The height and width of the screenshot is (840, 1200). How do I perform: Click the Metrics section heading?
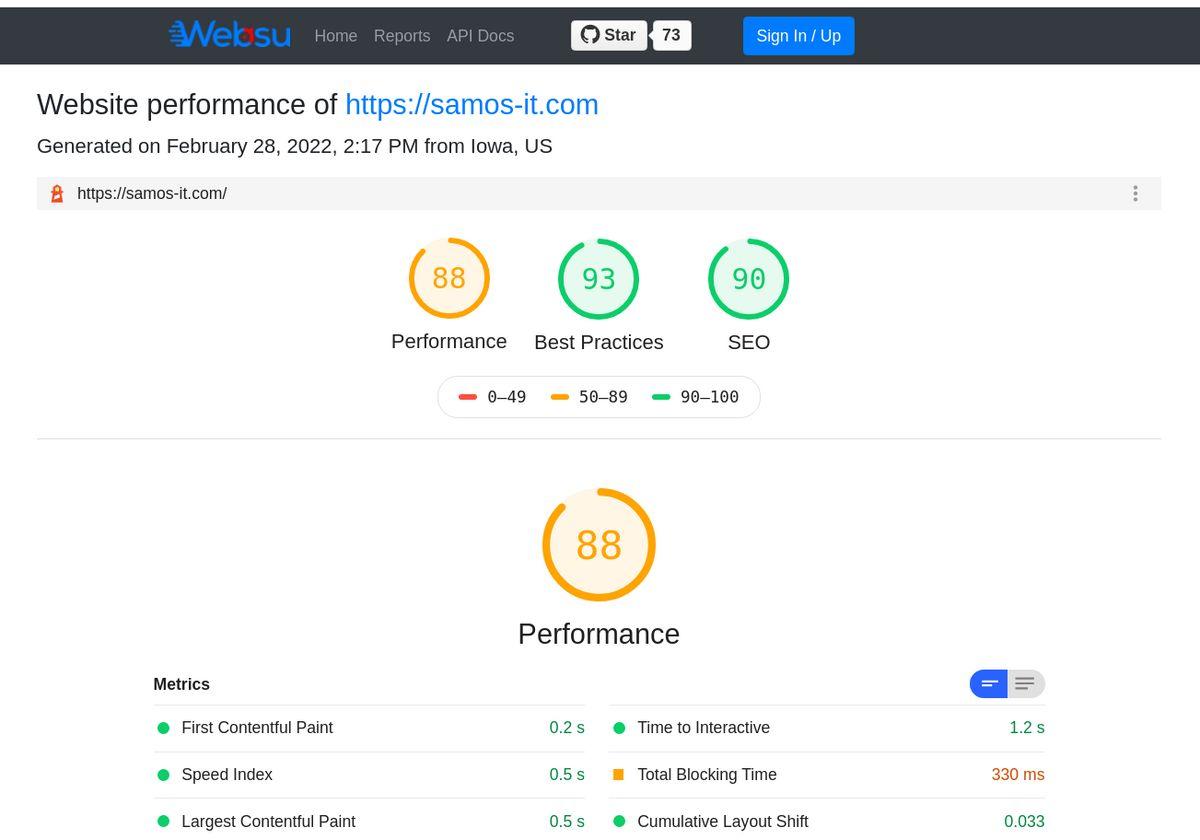[181, 685]
